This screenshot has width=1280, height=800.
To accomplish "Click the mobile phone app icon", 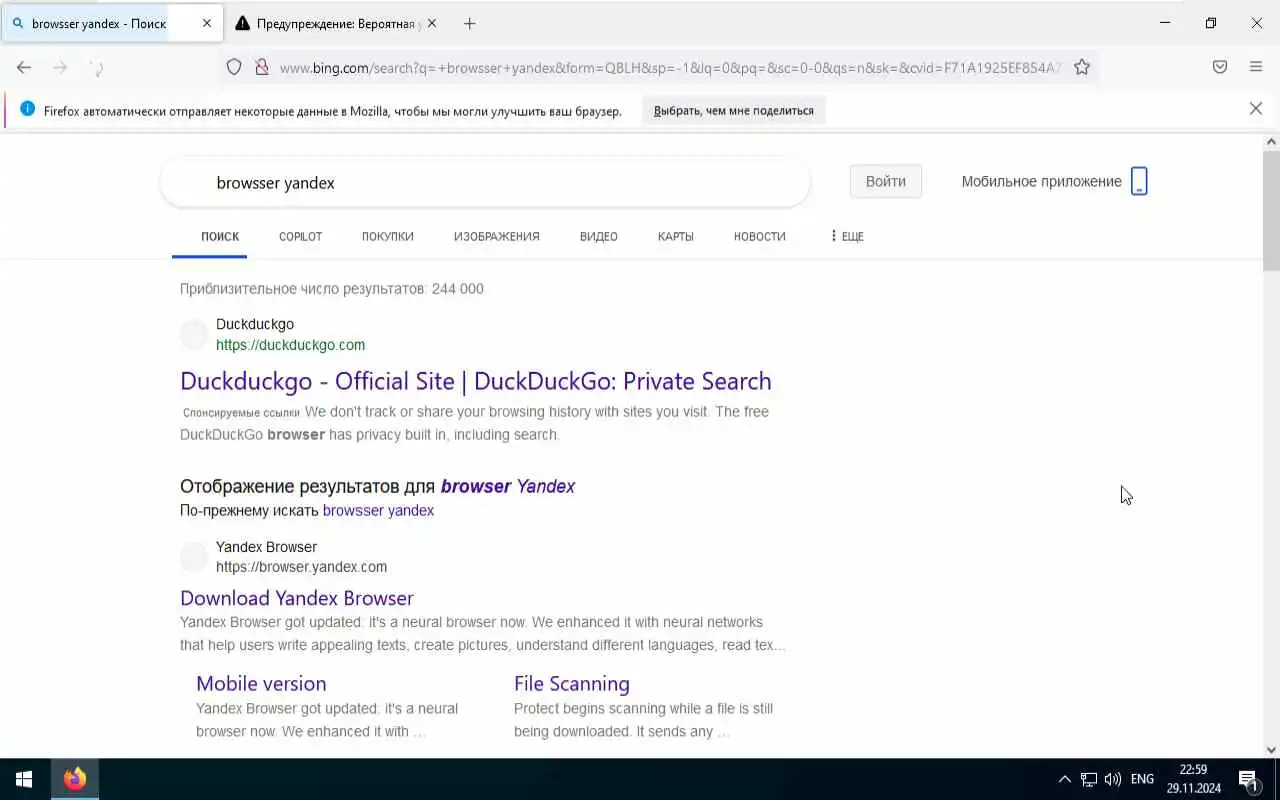I will [x=1139, y=181].
